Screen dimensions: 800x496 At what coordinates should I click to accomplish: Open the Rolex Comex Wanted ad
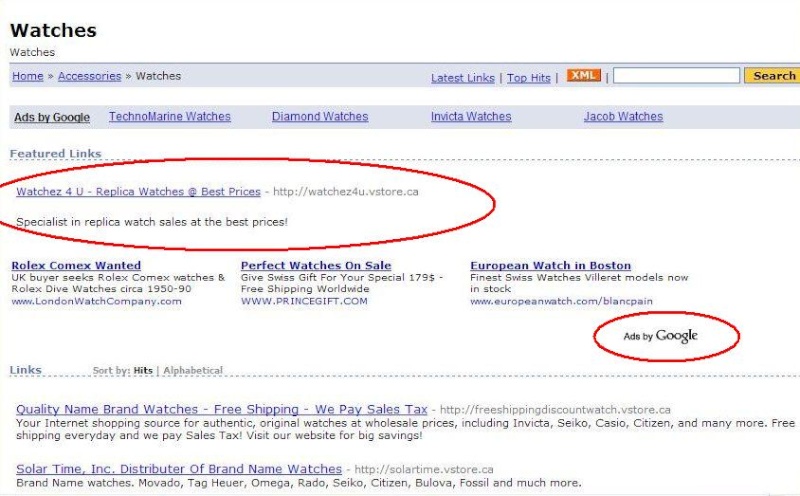76,265
